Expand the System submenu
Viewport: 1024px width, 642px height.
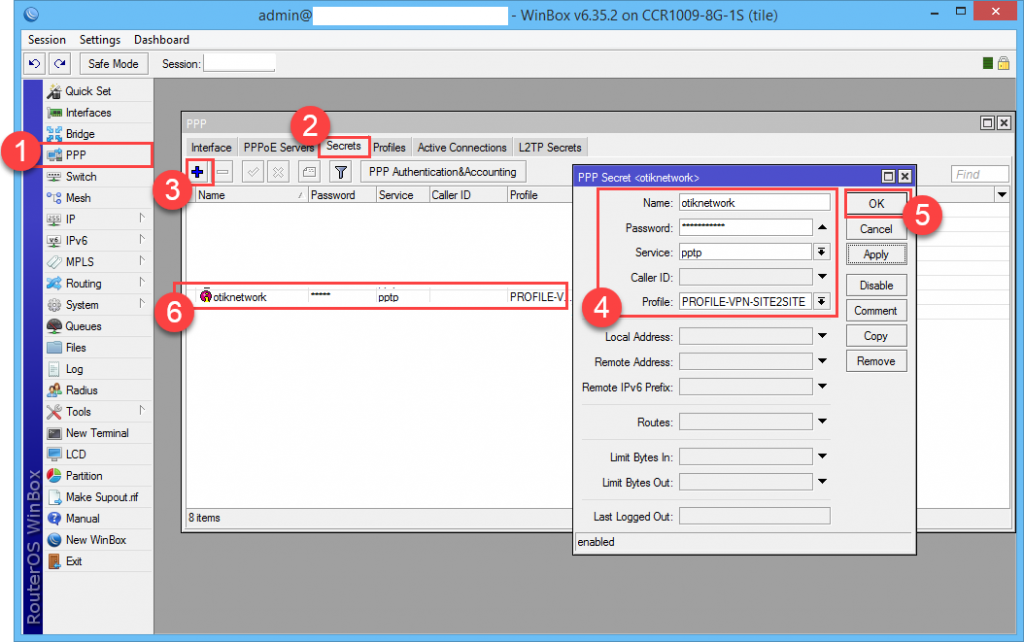pos(142,304)
